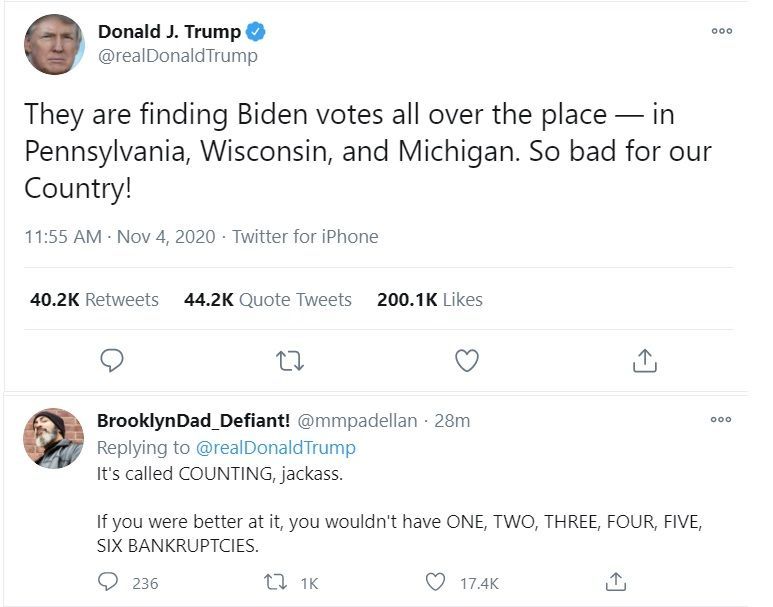This screenshot has height=607, width=773.
Task: Open more options for the main tweet
Action: pos(721,31)
